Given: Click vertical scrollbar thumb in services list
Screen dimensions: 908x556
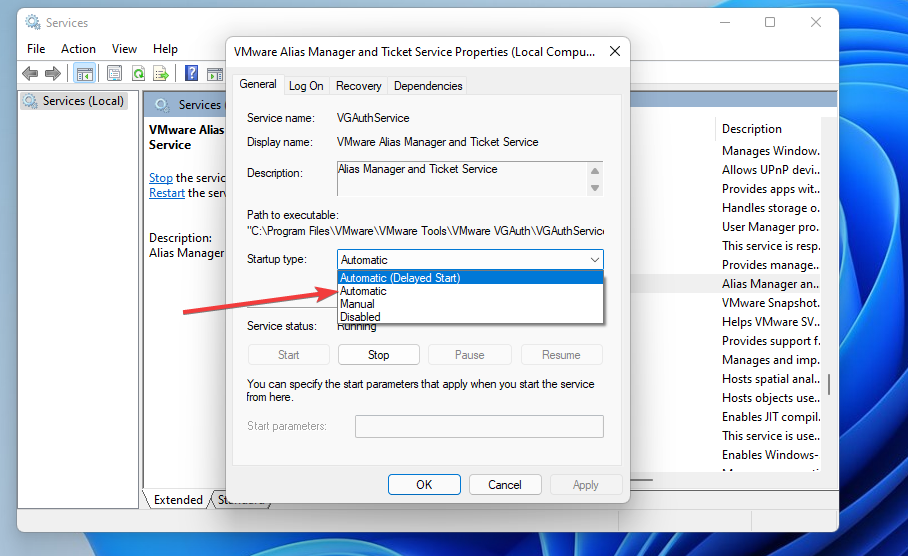Looking at the screenshot, I should coord(829,384).
